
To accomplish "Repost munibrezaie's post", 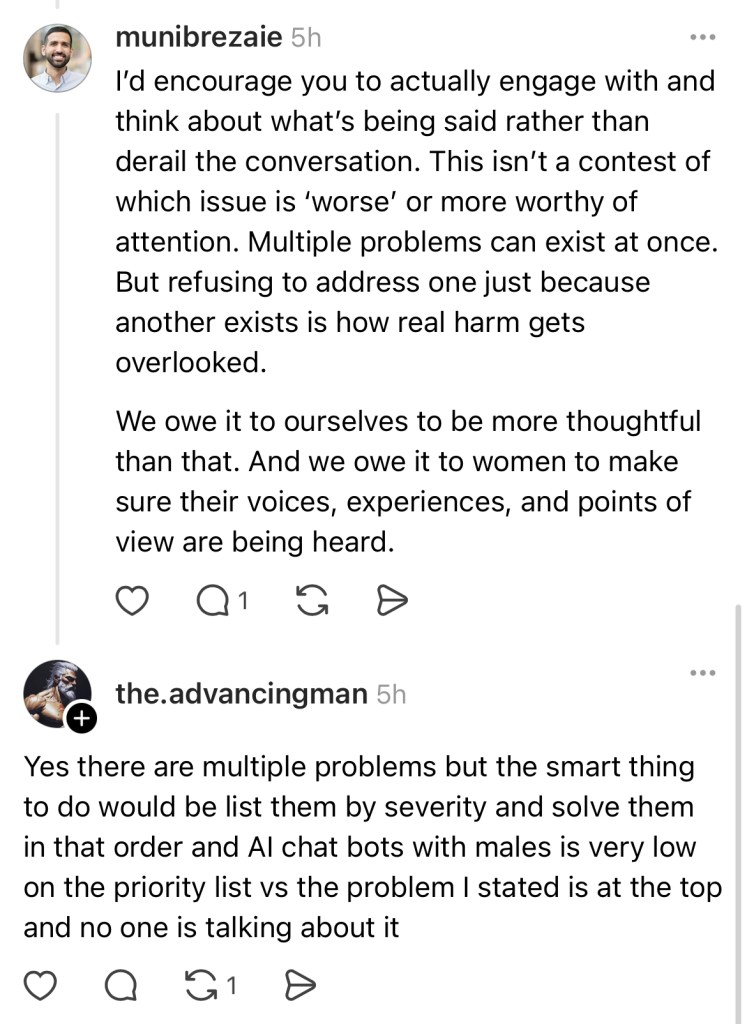I will point(313,600).
